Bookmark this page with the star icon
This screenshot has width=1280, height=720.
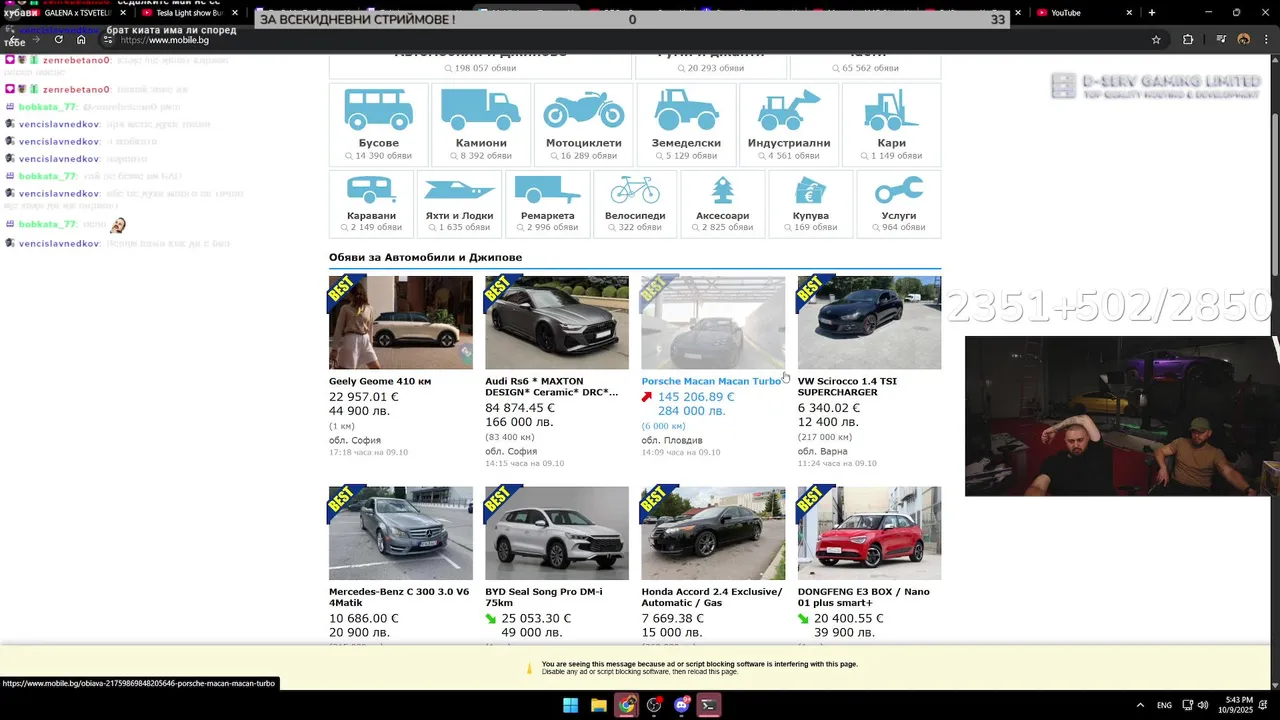click(x=1156, y=40)
